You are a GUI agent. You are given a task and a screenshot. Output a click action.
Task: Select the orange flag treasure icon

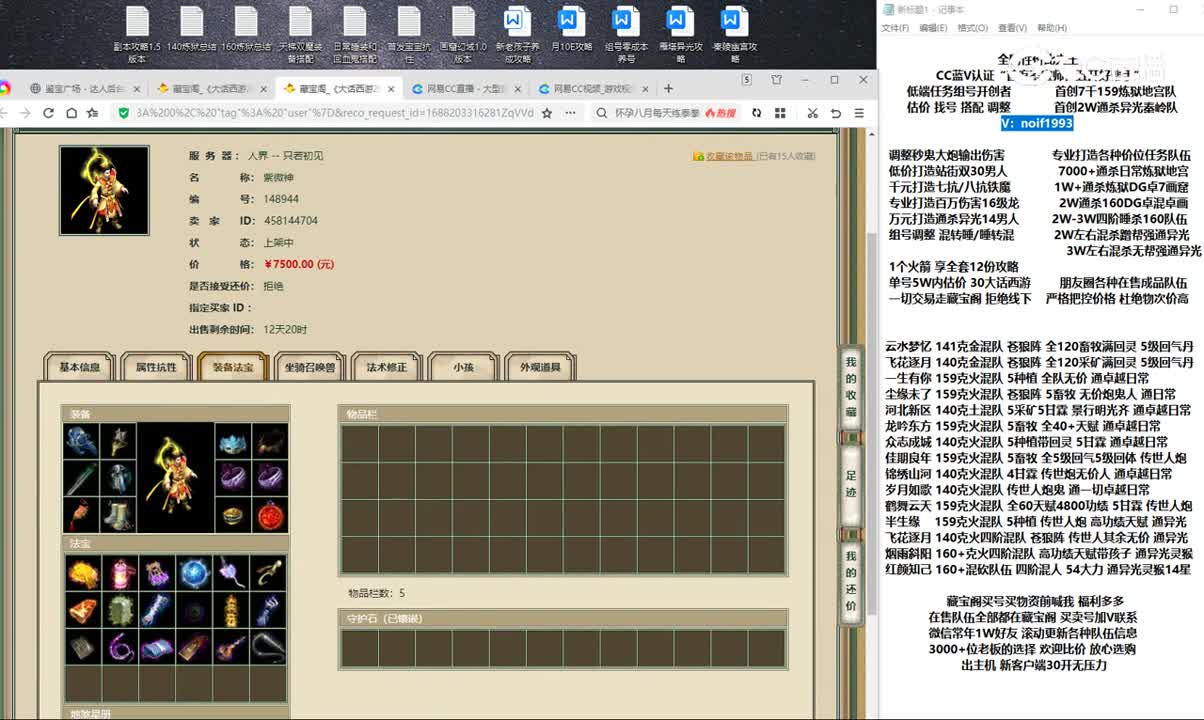(x=82, y=610)
